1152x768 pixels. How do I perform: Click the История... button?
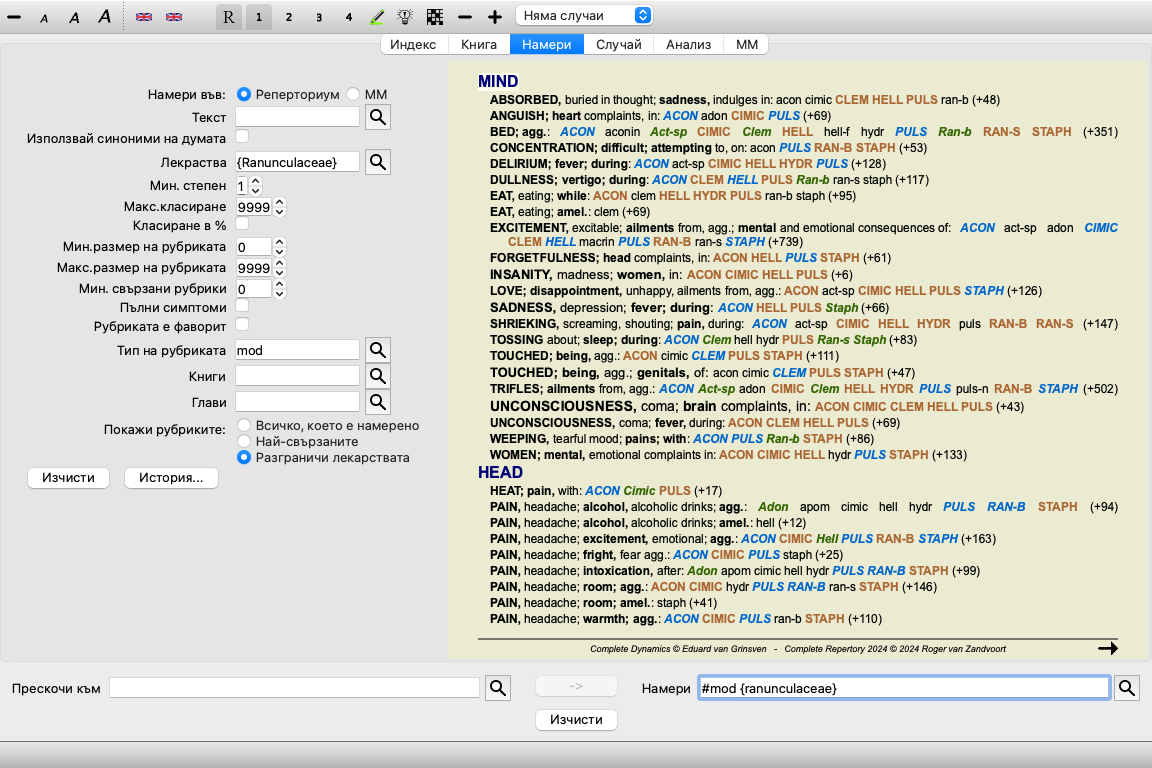(x=171, y=478)
